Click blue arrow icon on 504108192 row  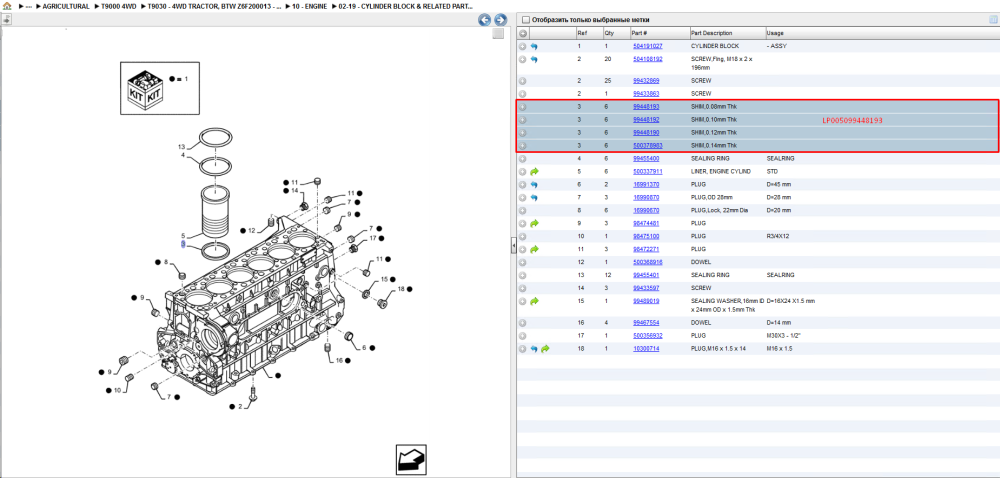pos(534,59)
